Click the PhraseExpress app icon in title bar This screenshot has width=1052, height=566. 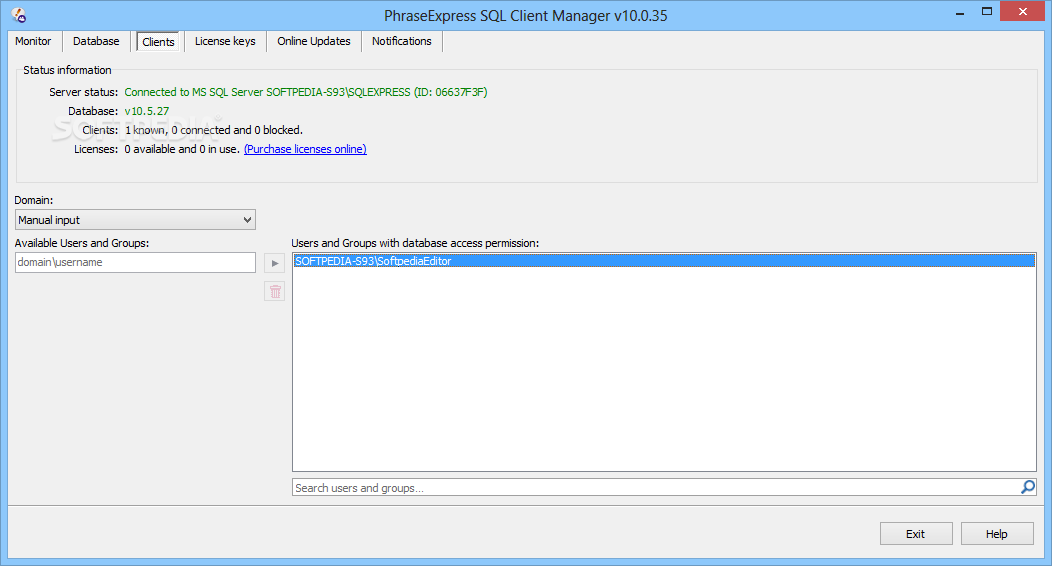pos(19,15)
